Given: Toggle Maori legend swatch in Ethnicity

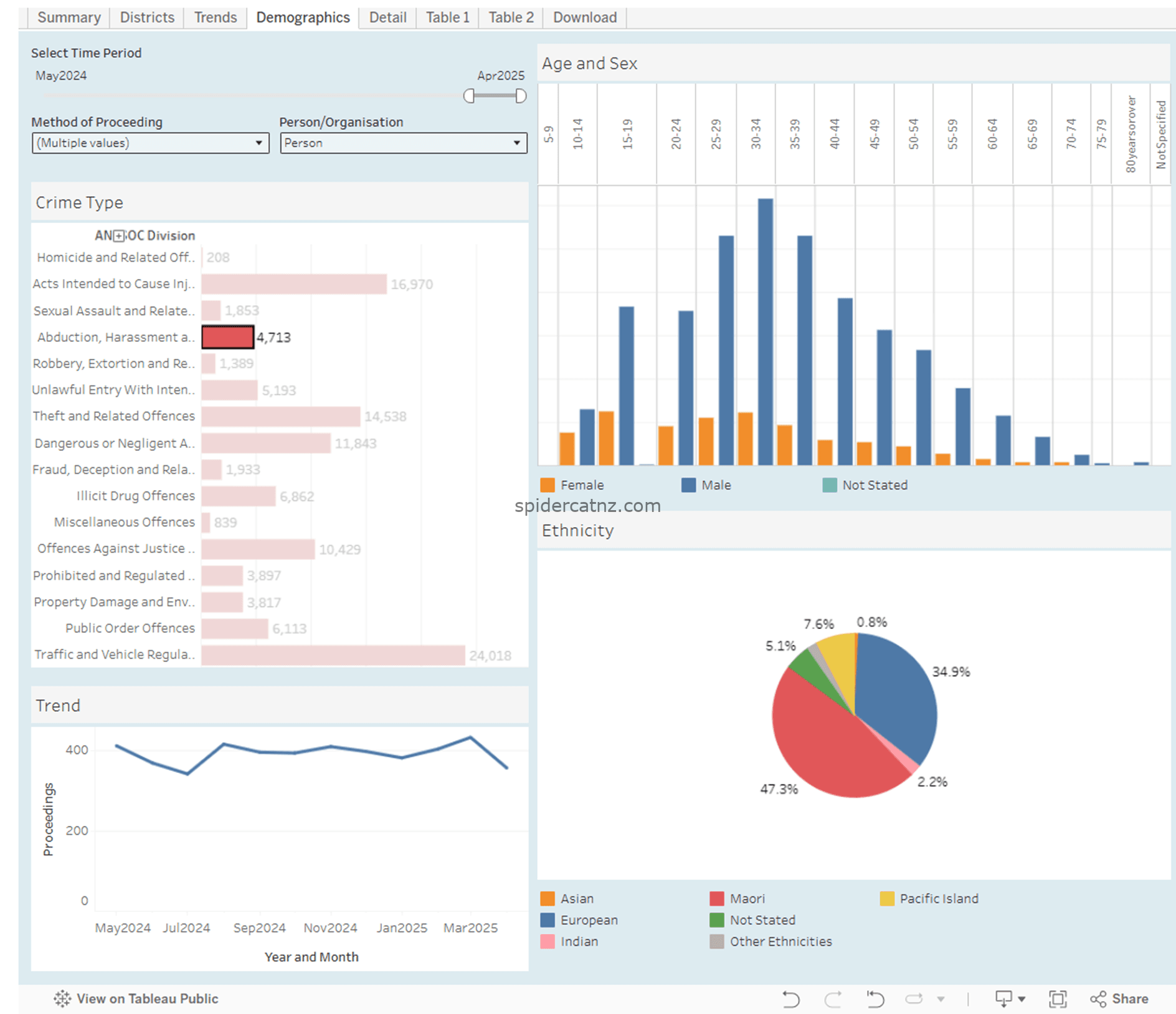Looking at the screenshot, I should [x=717, y=899].
